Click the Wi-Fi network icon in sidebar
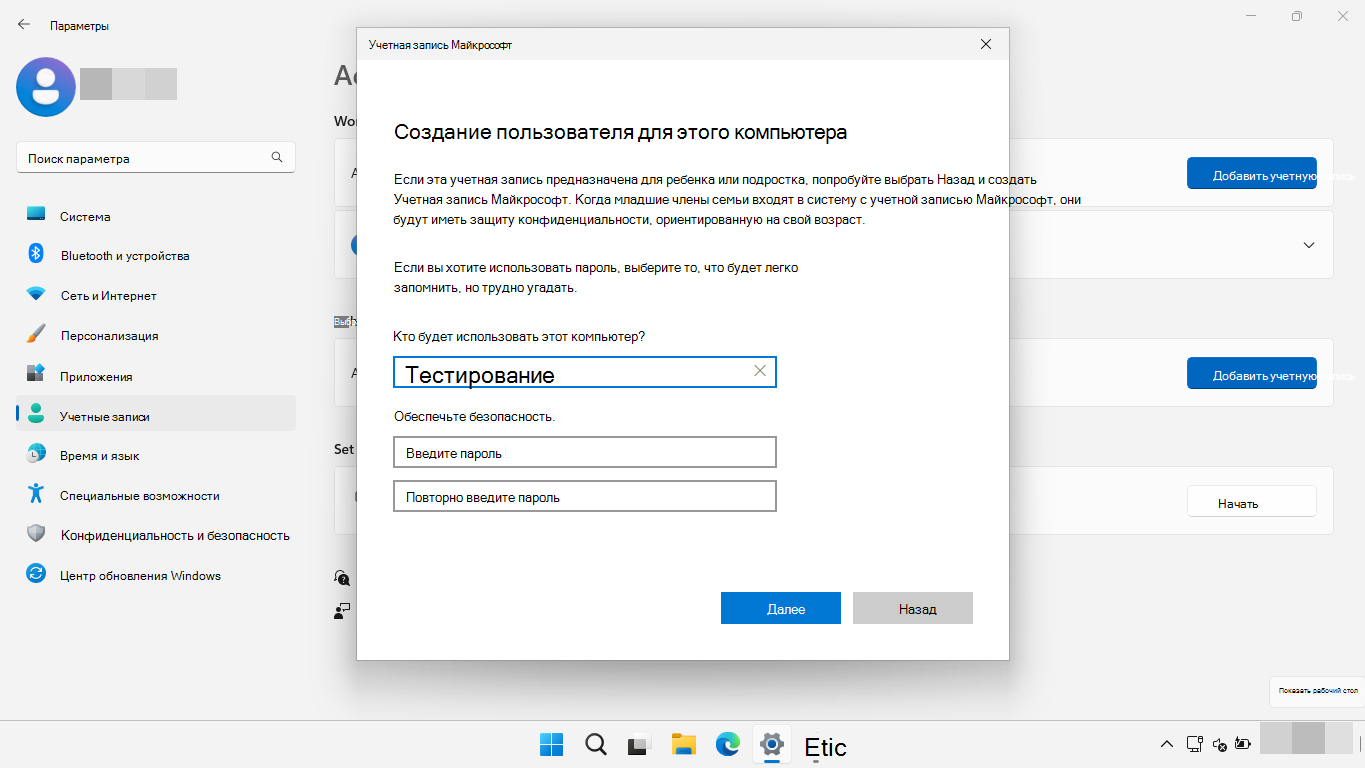 [x=36, y=294]
